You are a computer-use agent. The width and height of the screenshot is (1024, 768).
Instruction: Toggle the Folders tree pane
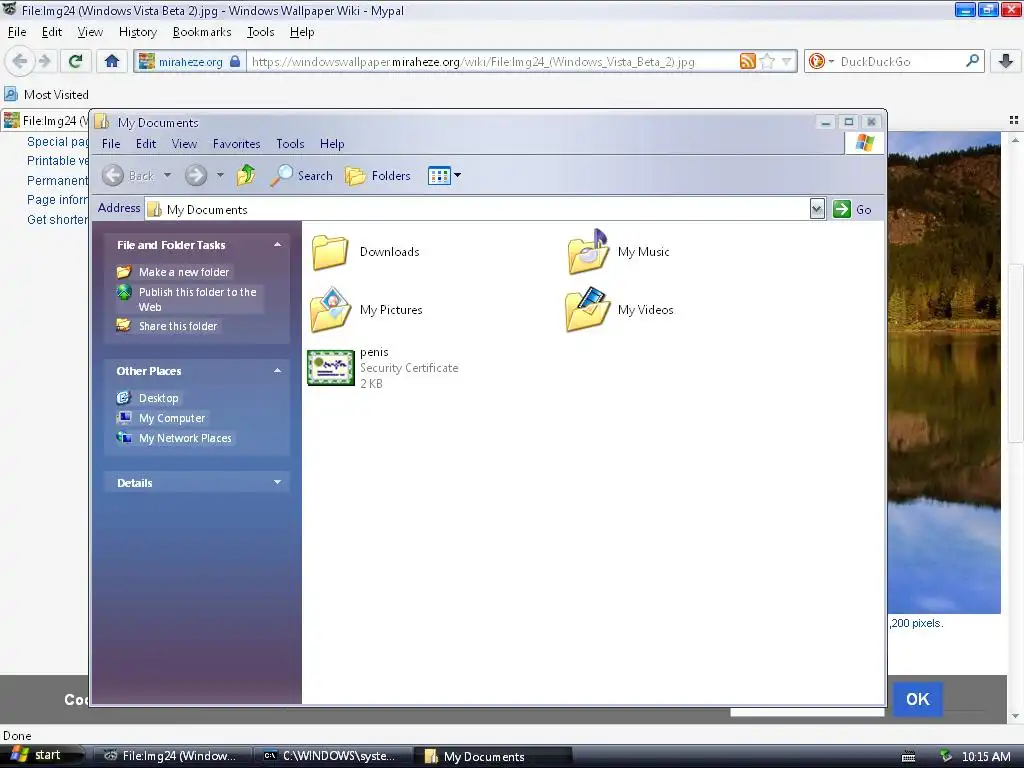click(x=378, y=175)
